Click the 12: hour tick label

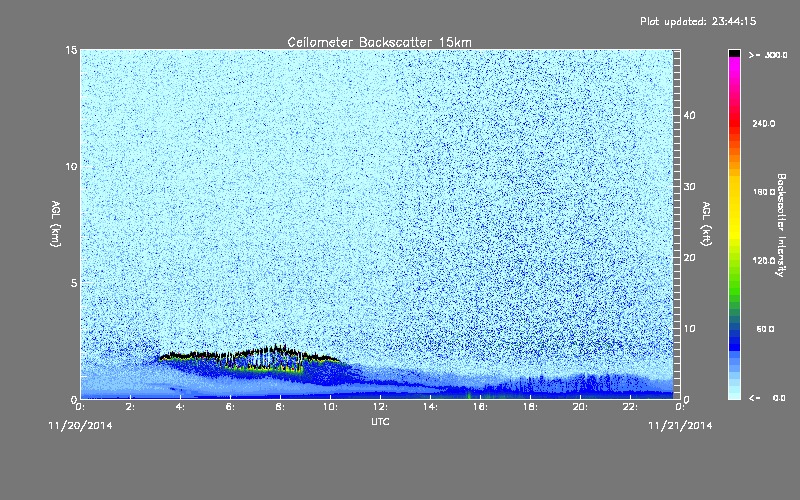[x=380, y=407]
